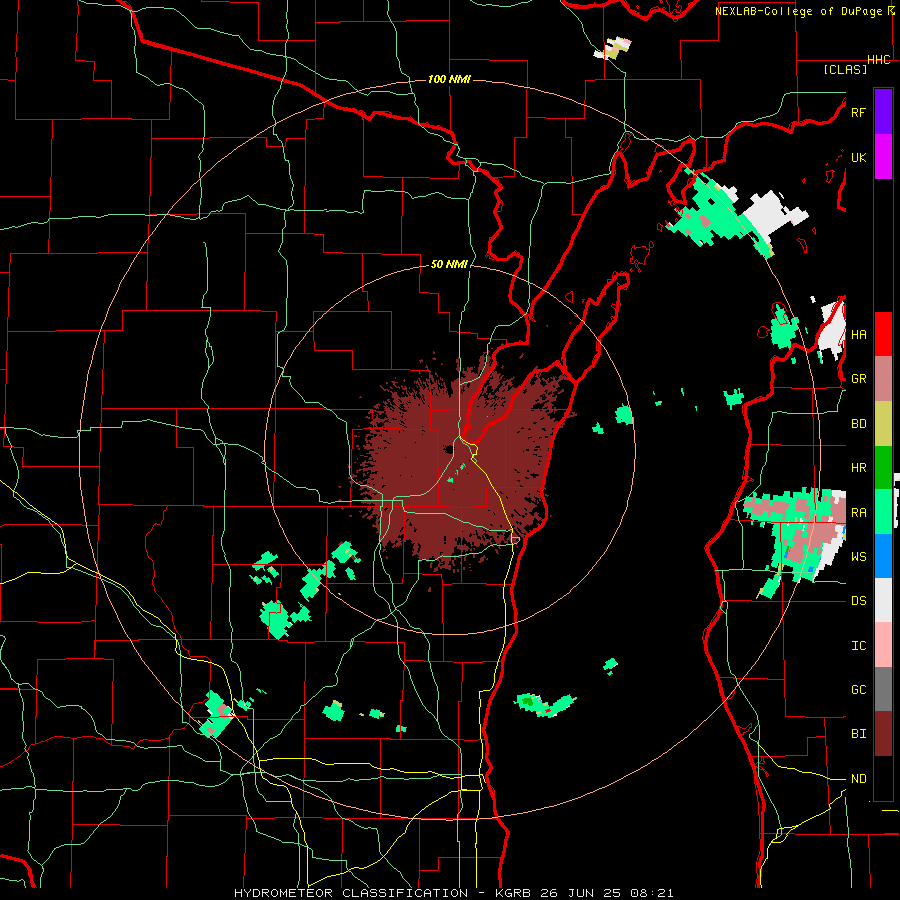
Task: Click the NEXLAB-College of DuPage credit text
Action: [x=798, y=11]
